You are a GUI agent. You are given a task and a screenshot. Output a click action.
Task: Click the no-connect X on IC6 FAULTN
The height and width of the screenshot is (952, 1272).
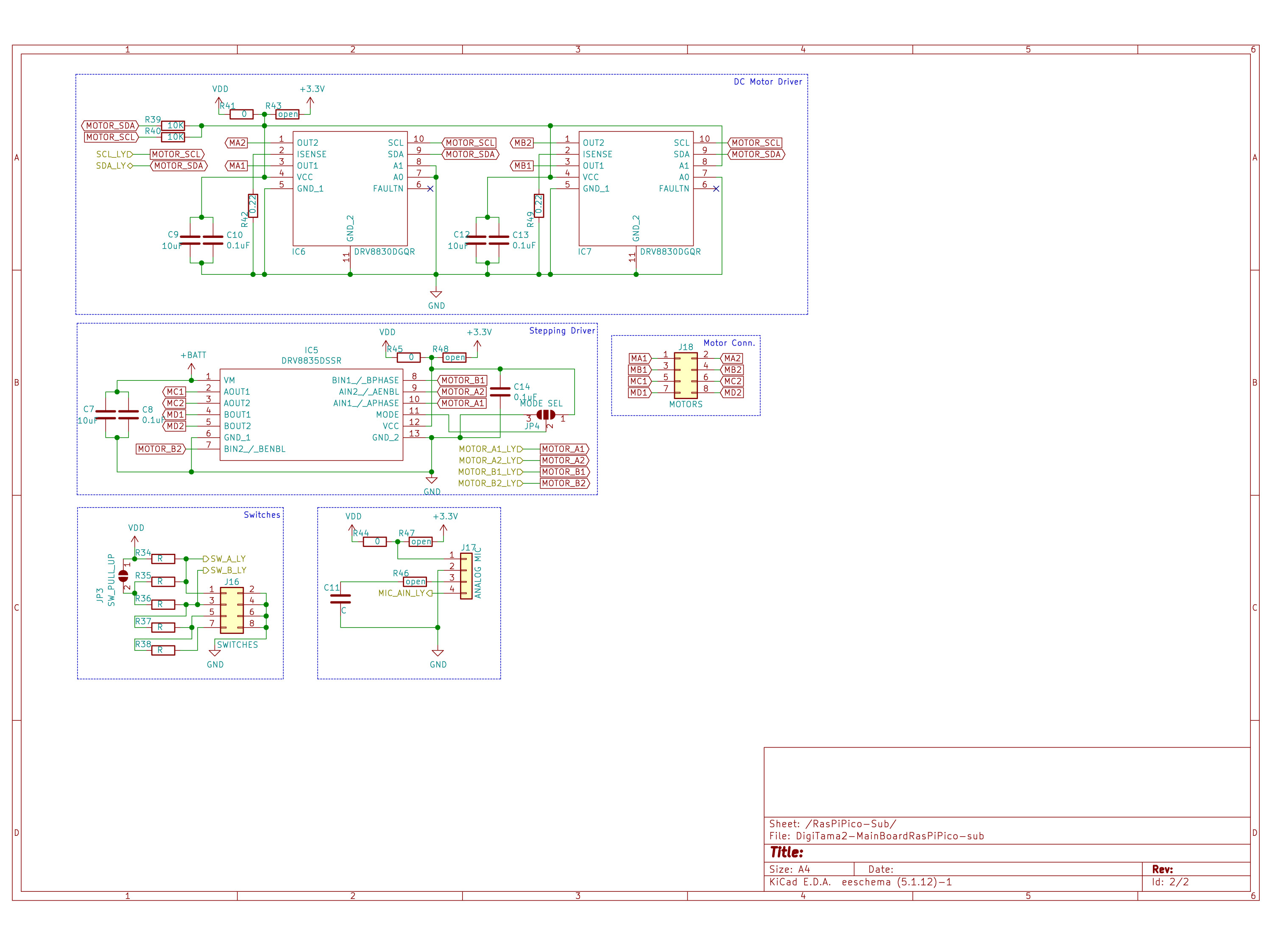(x=430, y=189)
